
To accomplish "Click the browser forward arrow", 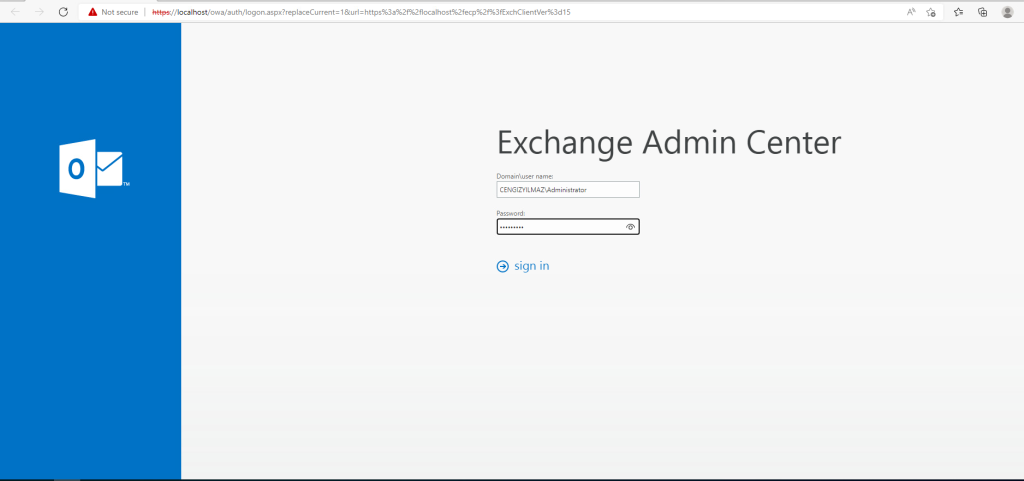I will pyautogui.click(x=39, y=12).
